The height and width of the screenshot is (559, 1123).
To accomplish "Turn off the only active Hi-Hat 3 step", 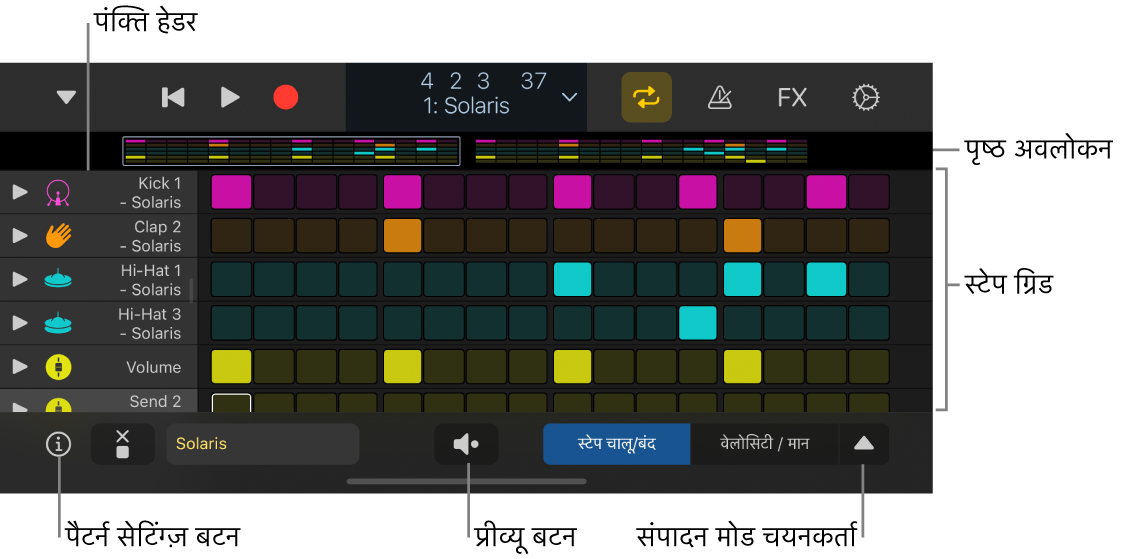I will pos(698,323).
